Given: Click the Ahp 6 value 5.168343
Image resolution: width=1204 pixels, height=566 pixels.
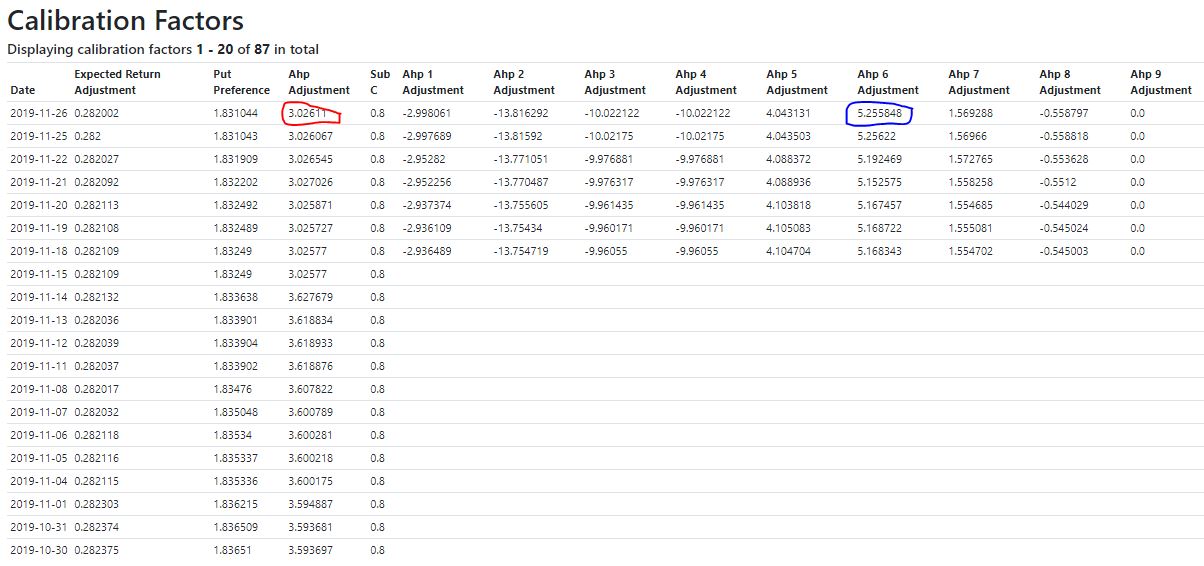Looking at the screenshot, I should tap(879, 251).
